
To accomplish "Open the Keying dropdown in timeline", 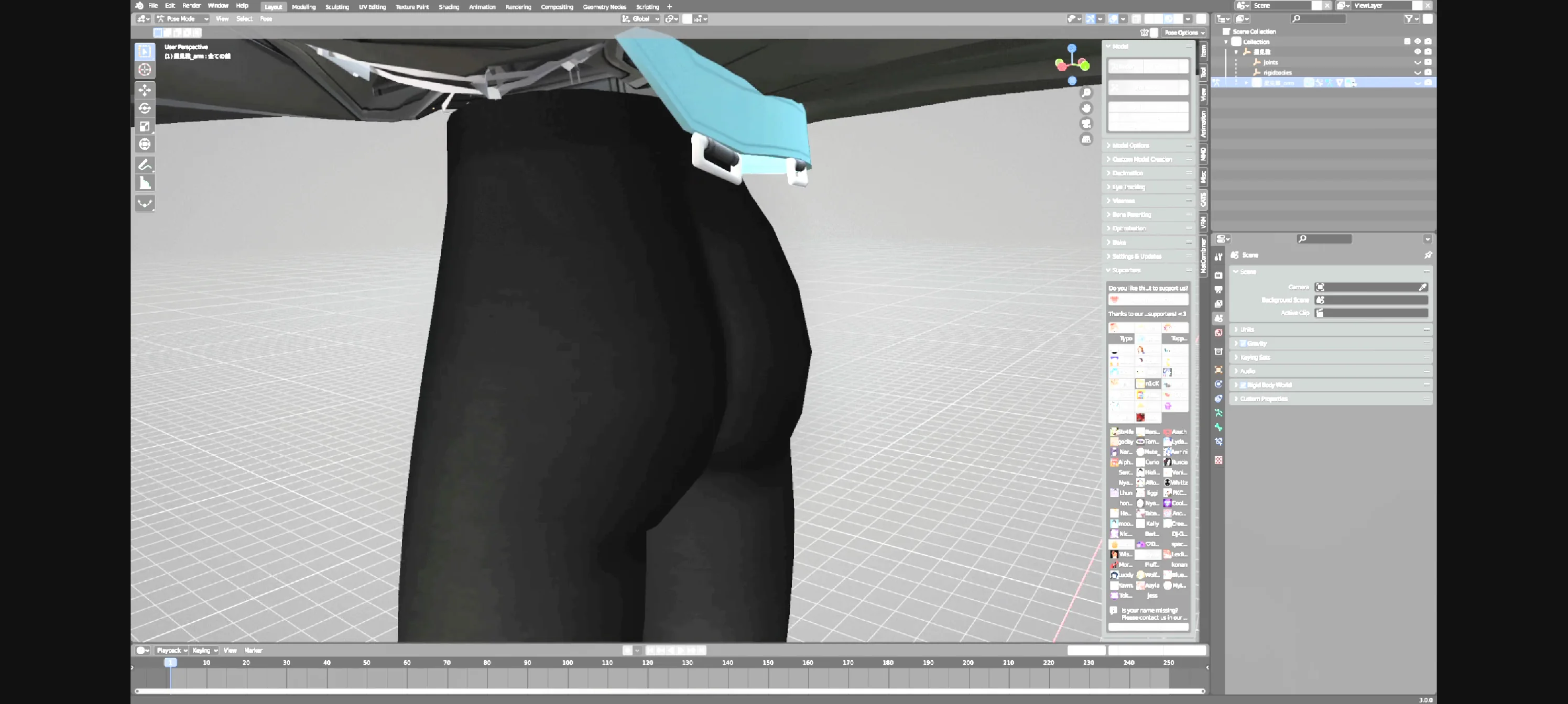I will click(x=204, y=651).
